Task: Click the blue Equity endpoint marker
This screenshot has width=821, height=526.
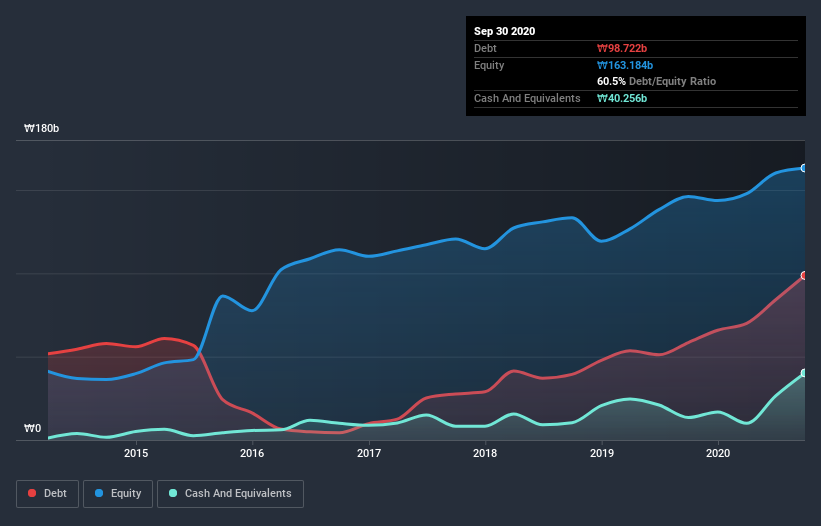Action: pos(804,168)
